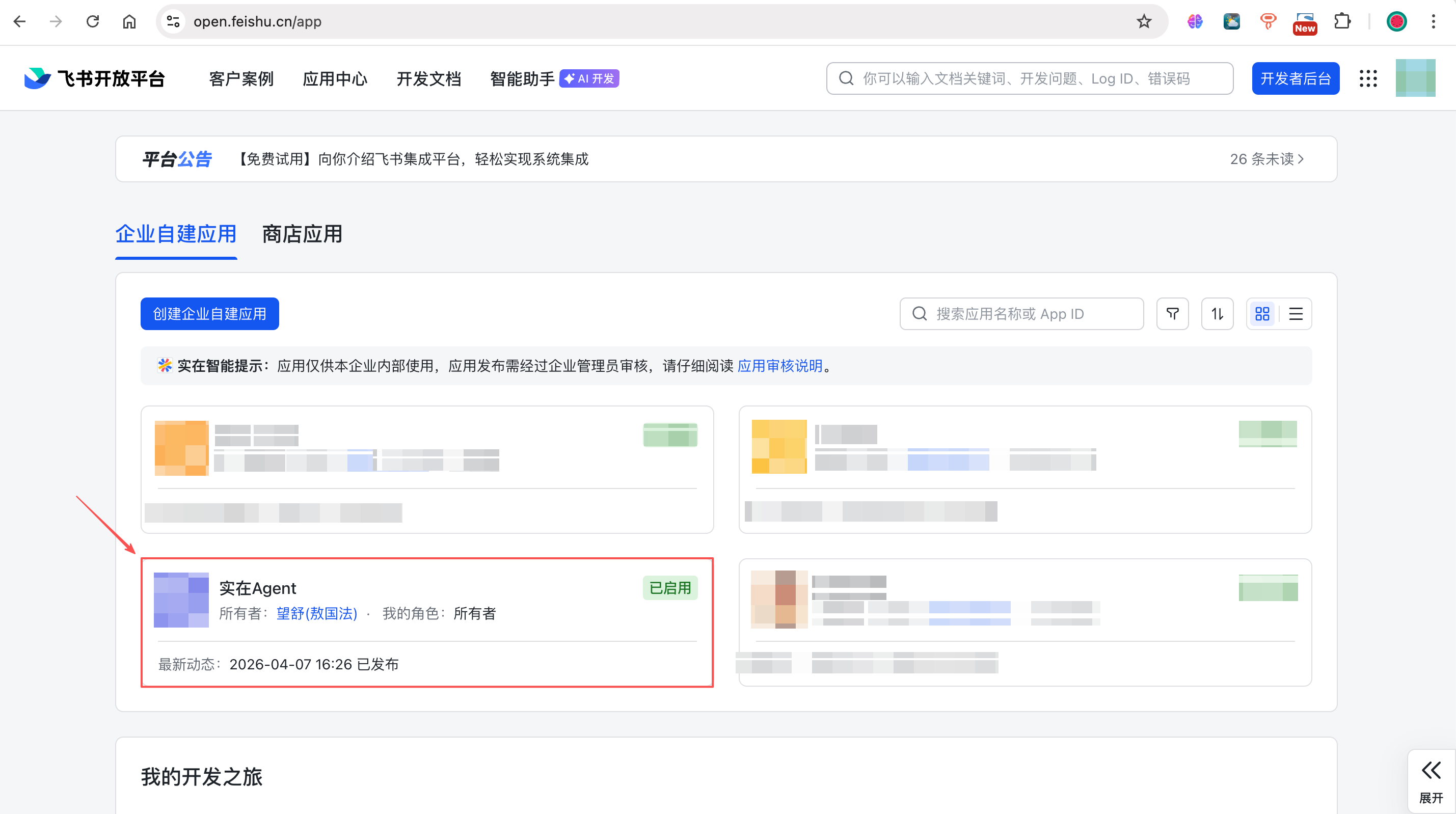Open the 实在Agent app title

(258, 588)
